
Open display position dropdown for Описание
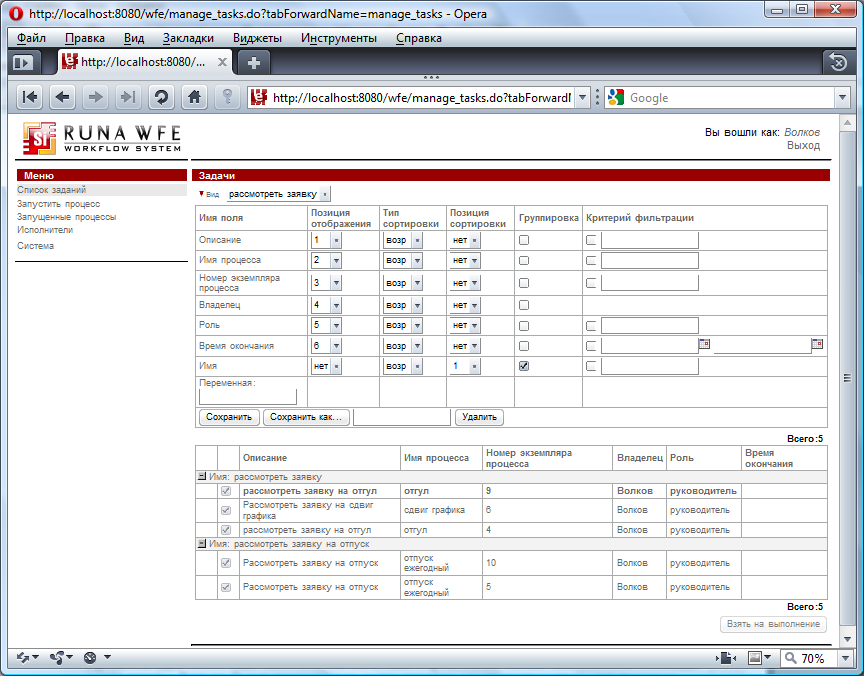pyautogui.click(x=326, y=240)
